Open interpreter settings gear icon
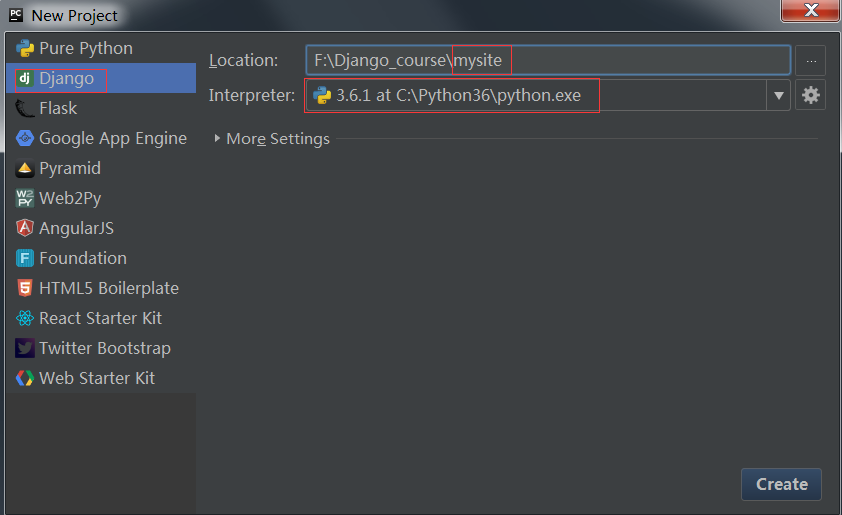The height and width of the screenshot is (515, 842). [x=810, y=95]
